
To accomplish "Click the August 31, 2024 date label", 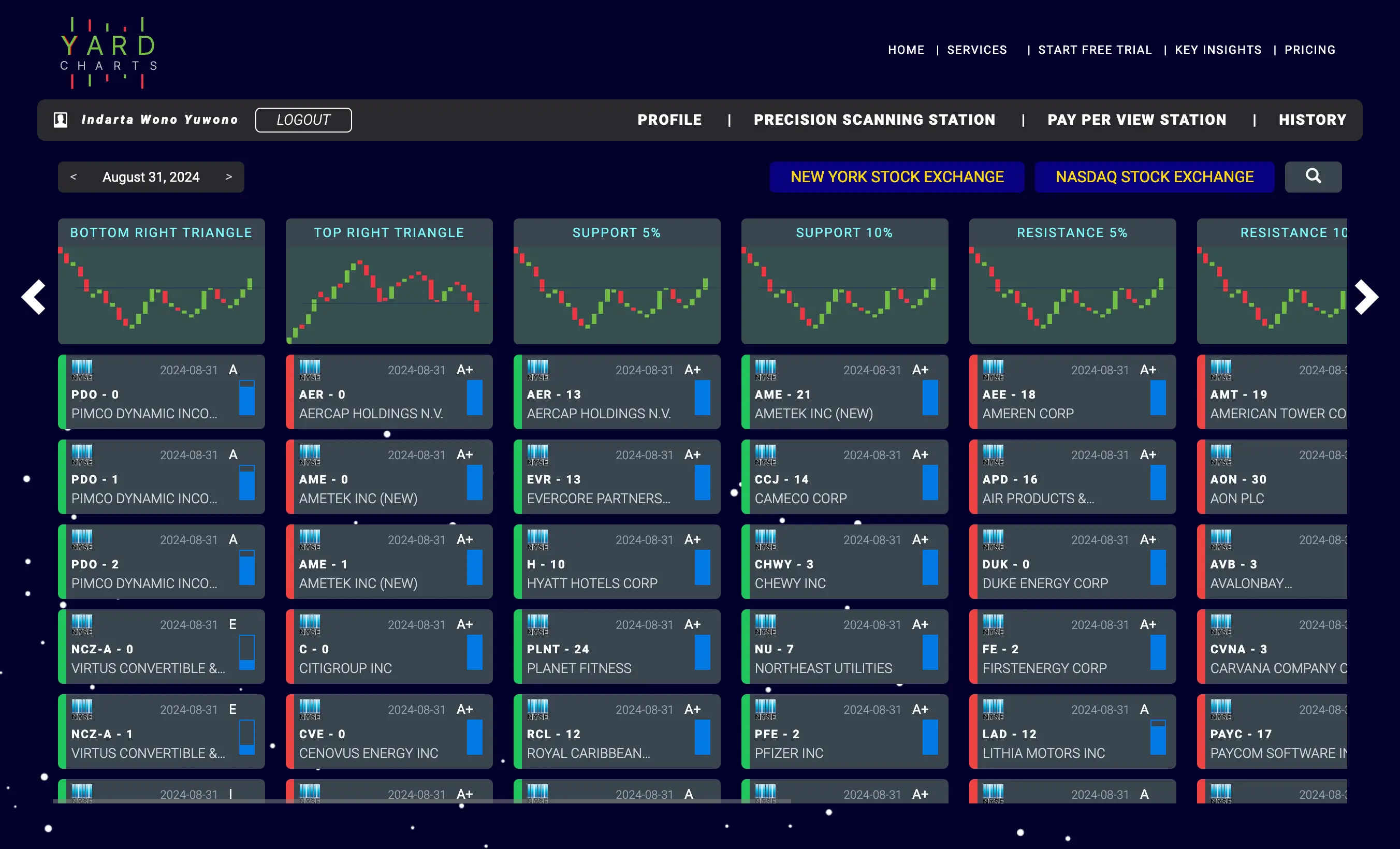I will click(x=151, y=177).
